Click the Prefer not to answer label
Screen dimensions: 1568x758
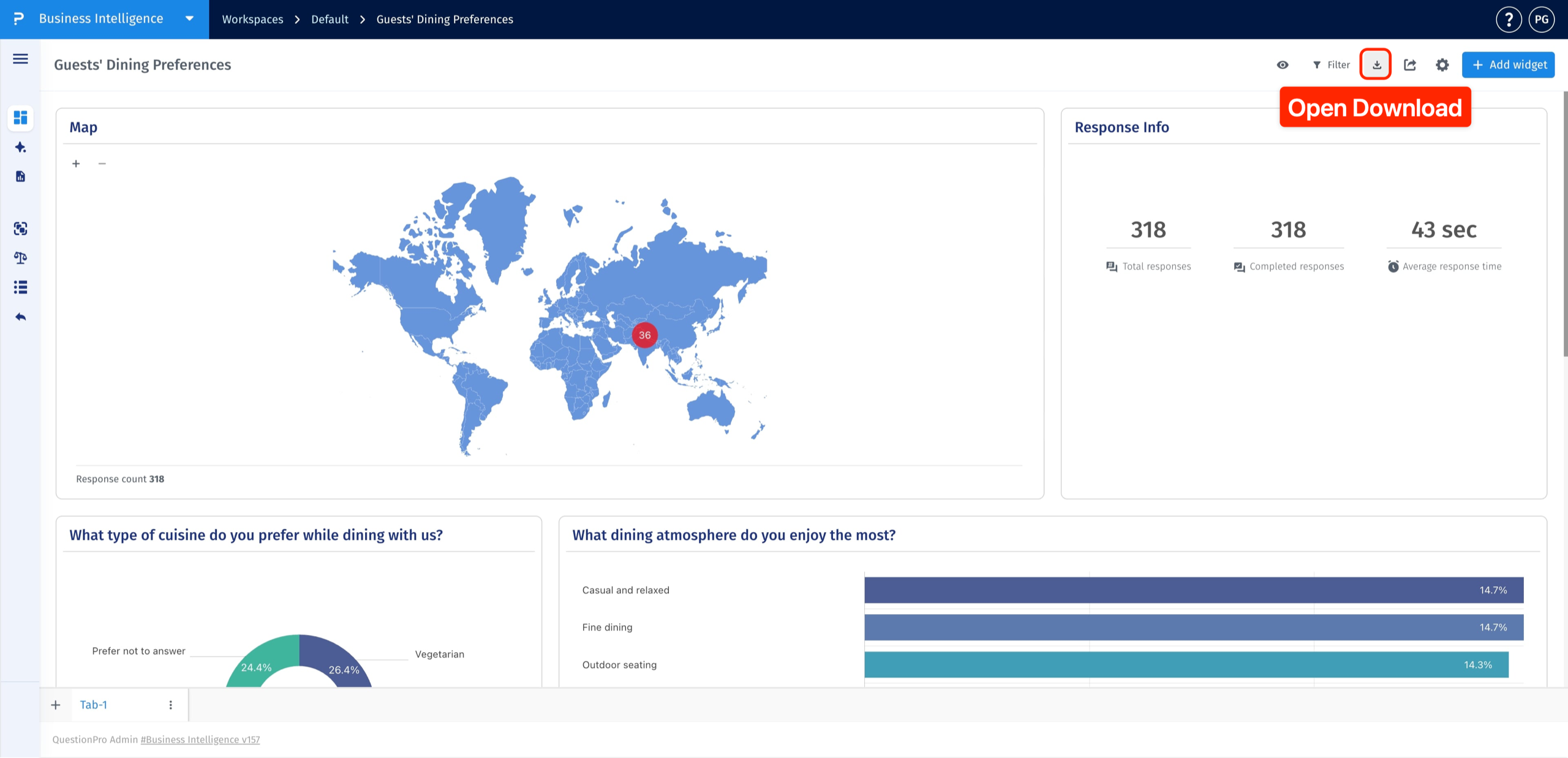point(138,651)
